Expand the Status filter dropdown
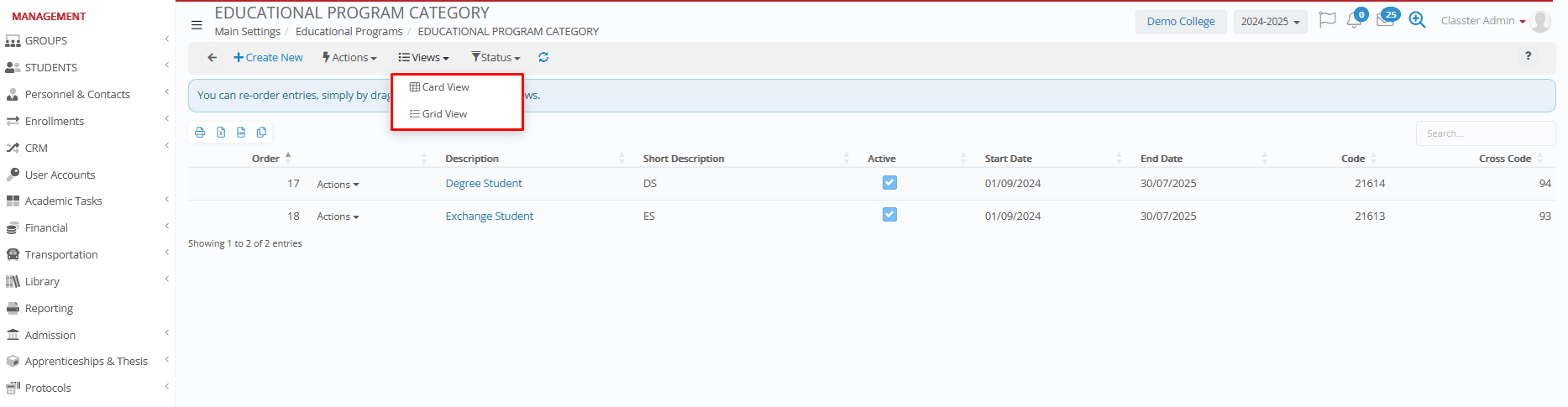This screenshot has height=407, width=1568. click(x=496, y=57)
